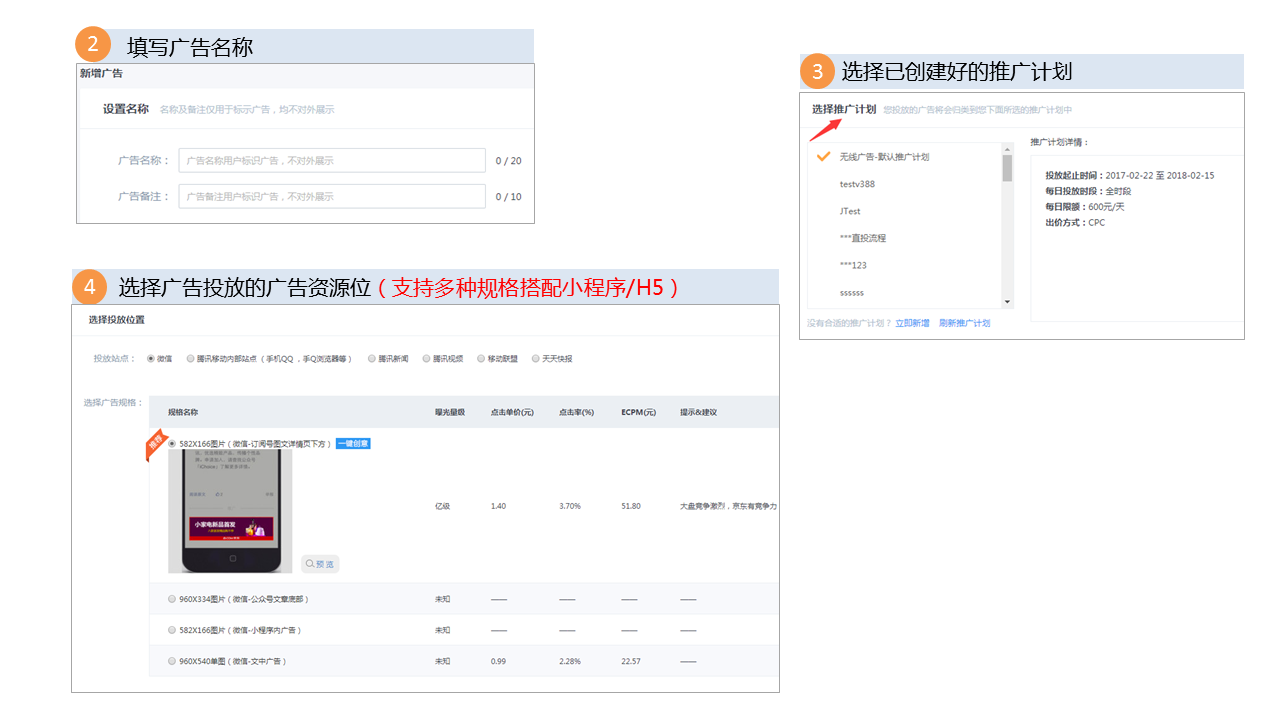Click the orange checkmark beside 无线广告-默认推广计划
The image size is (1280, 720).
click(824, 156)
